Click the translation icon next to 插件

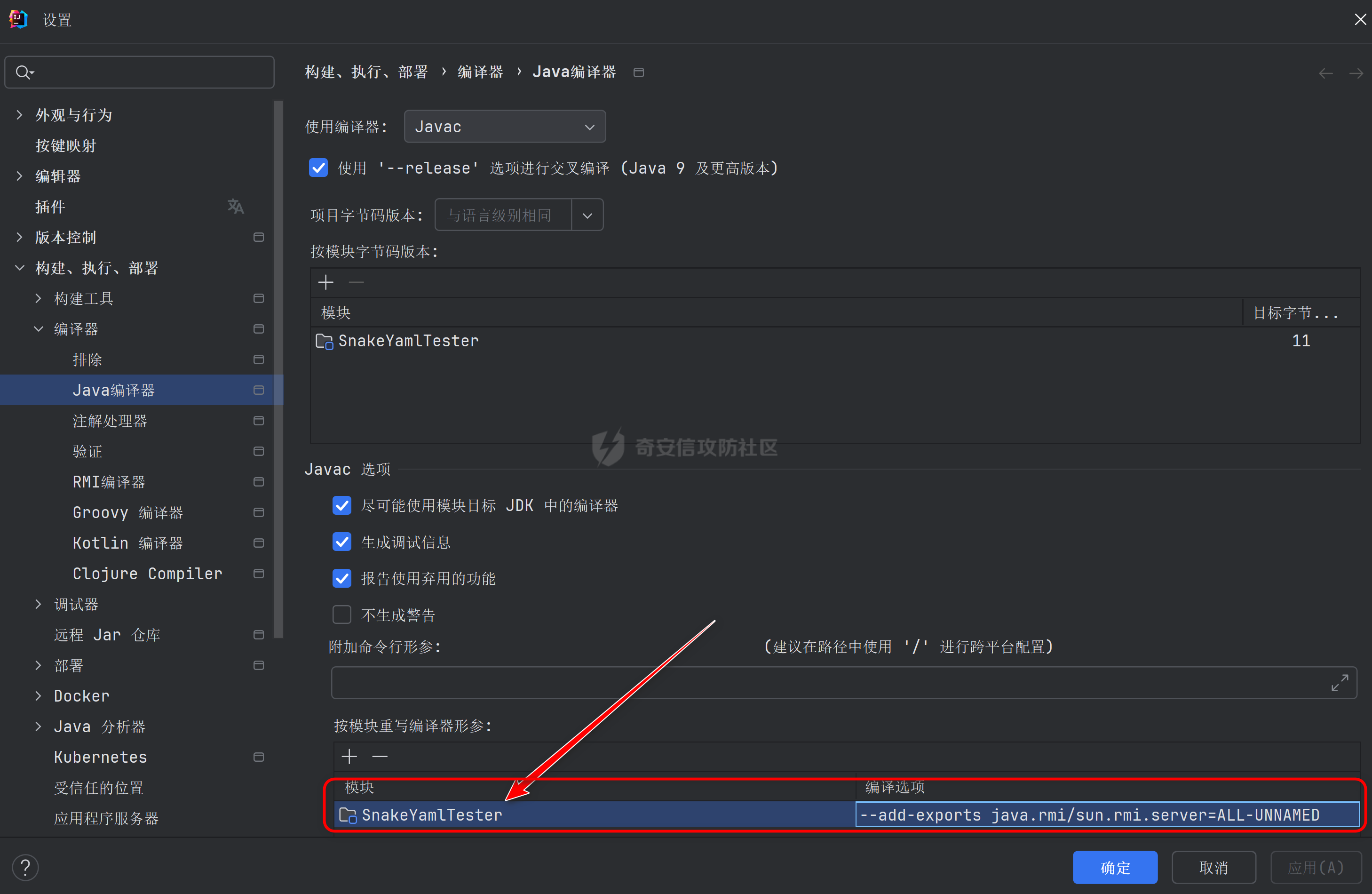point(235,207)
